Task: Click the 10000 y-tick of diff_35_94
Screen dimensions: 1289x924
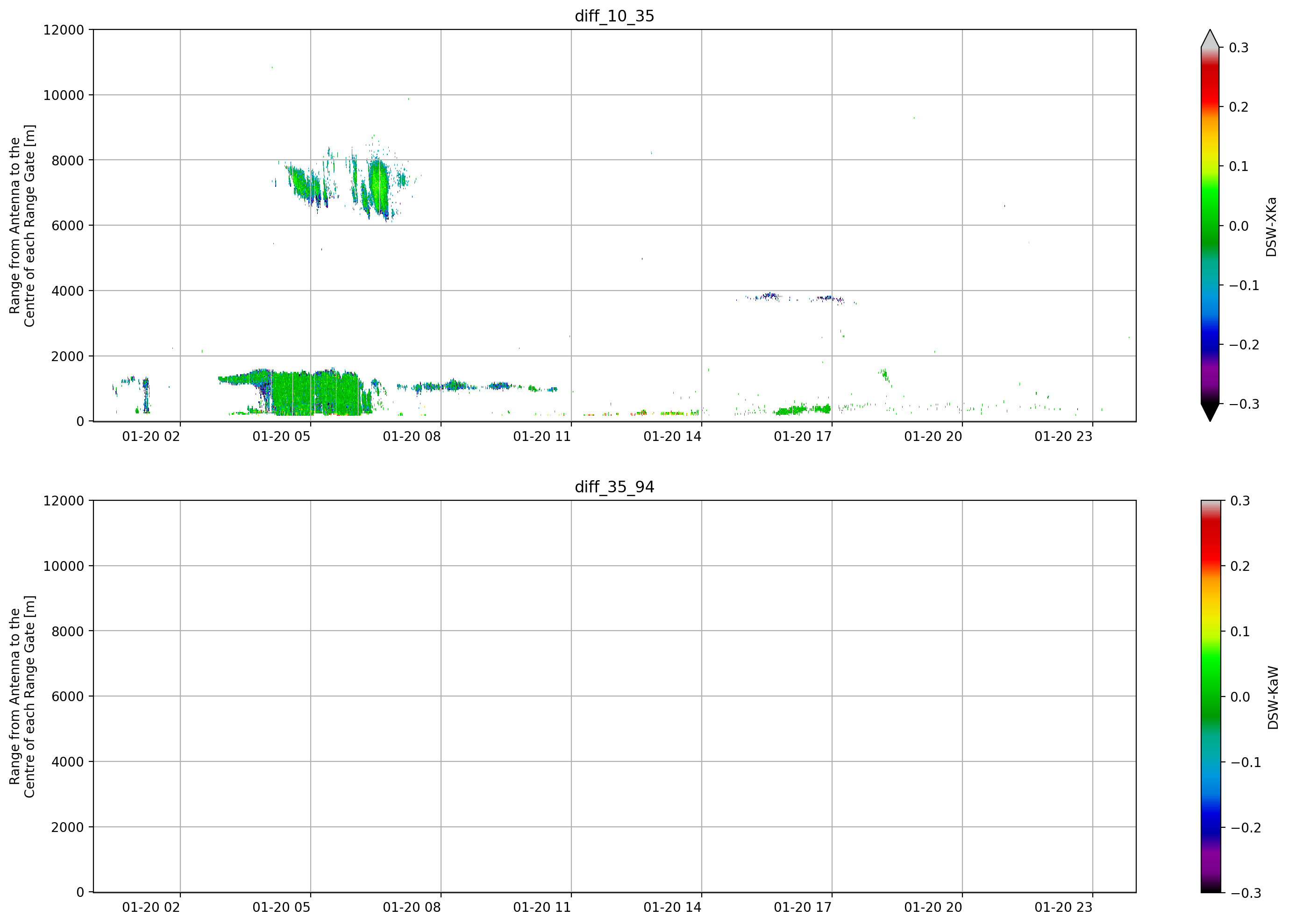Action: (64, 567)
